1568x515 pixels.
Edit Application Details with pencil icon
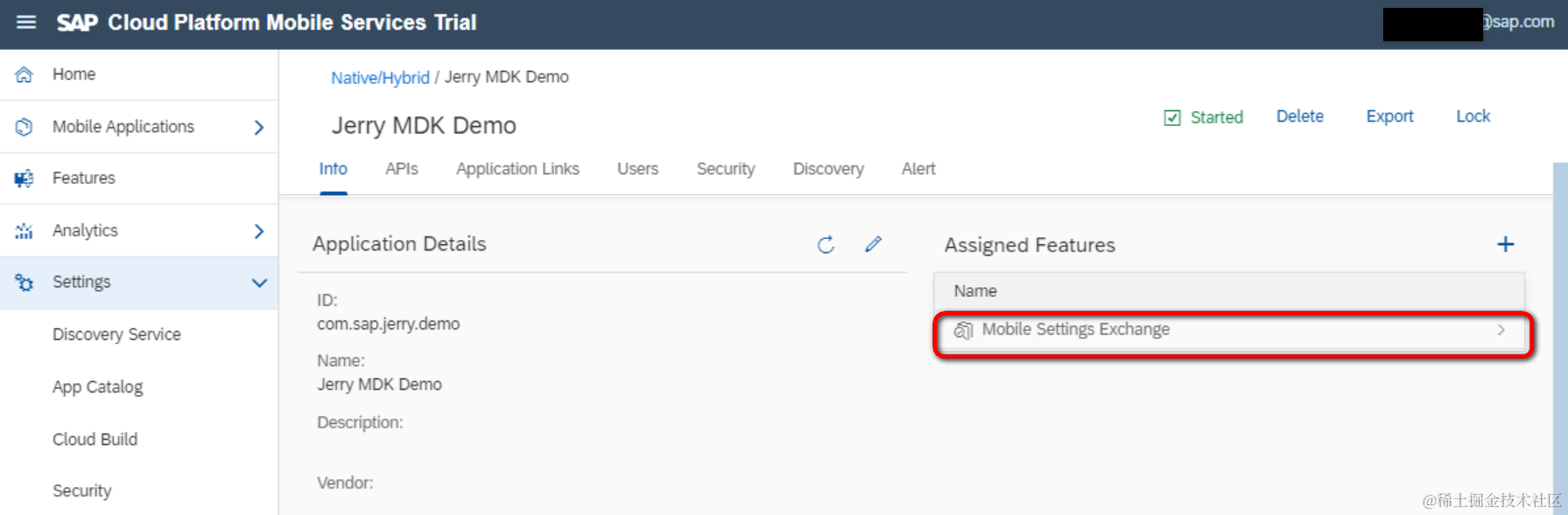point(873,244)
